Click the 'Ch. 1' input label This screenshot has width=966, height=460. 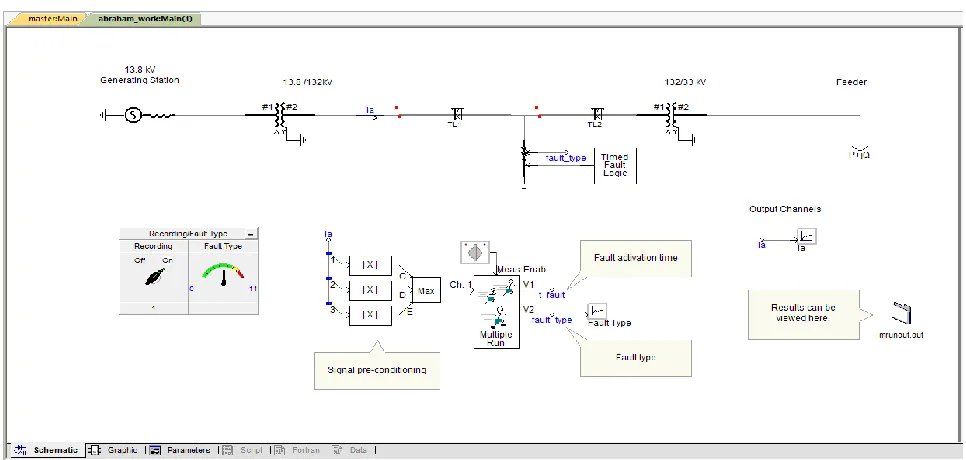461,284
